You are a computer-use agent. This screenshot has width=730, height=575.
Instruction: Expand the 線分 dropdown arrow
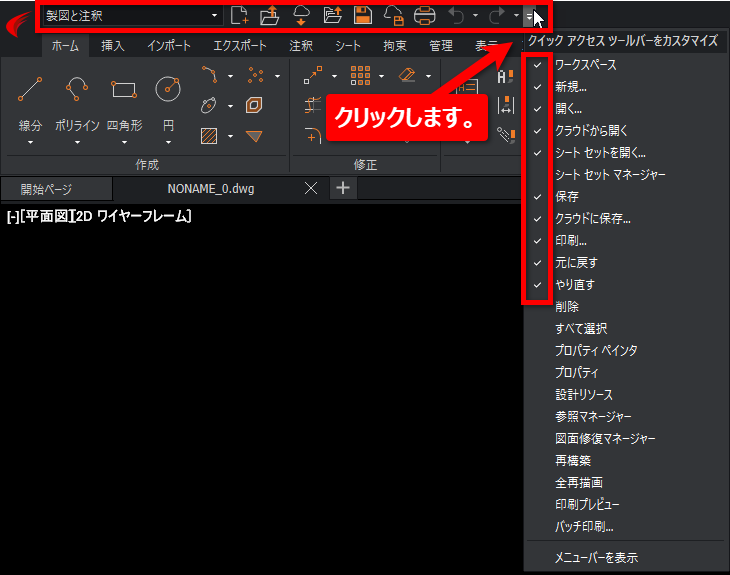point(30,142)
